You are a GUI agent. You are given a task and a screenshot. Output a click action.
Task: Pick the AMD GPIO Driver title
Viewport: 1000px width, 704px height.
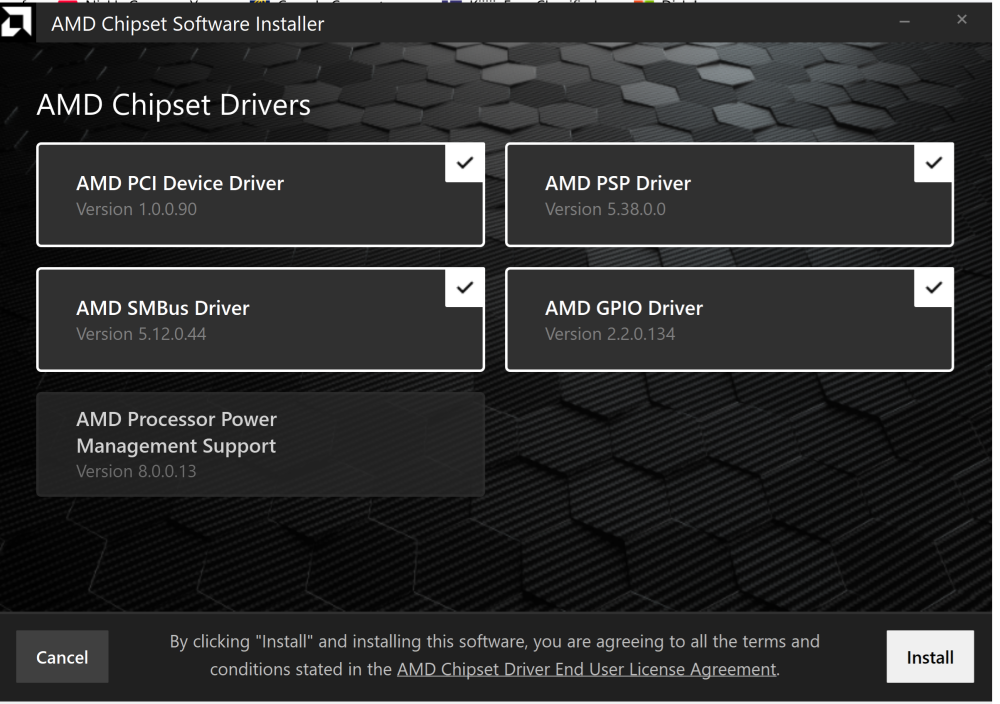point(624,308)
